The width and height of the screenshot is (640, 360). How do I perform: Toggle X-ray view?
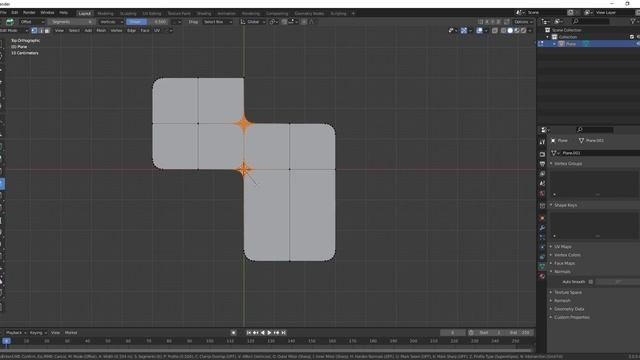tap(495, 30)
